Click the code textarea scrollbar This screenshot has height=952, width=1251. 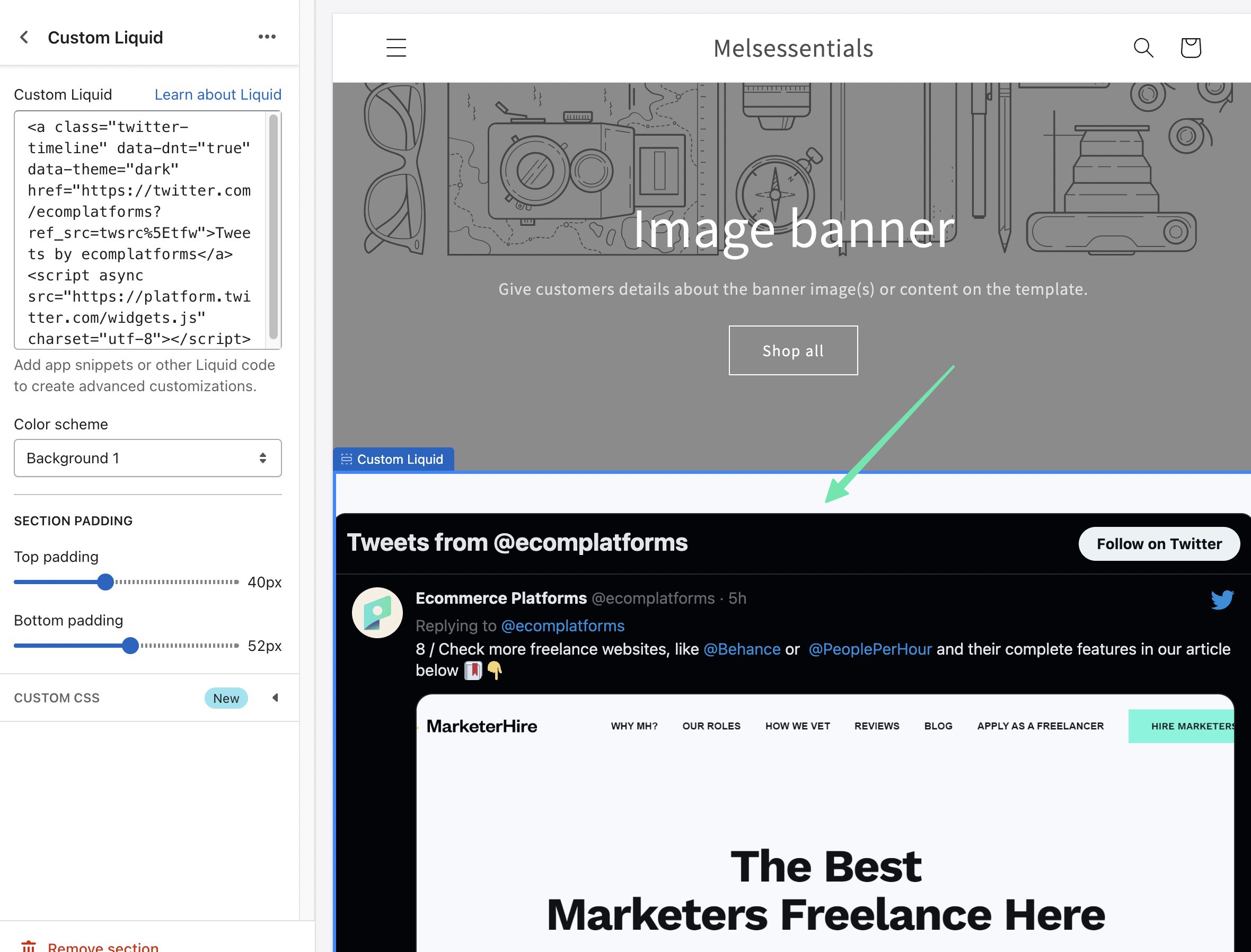point(273,227)
